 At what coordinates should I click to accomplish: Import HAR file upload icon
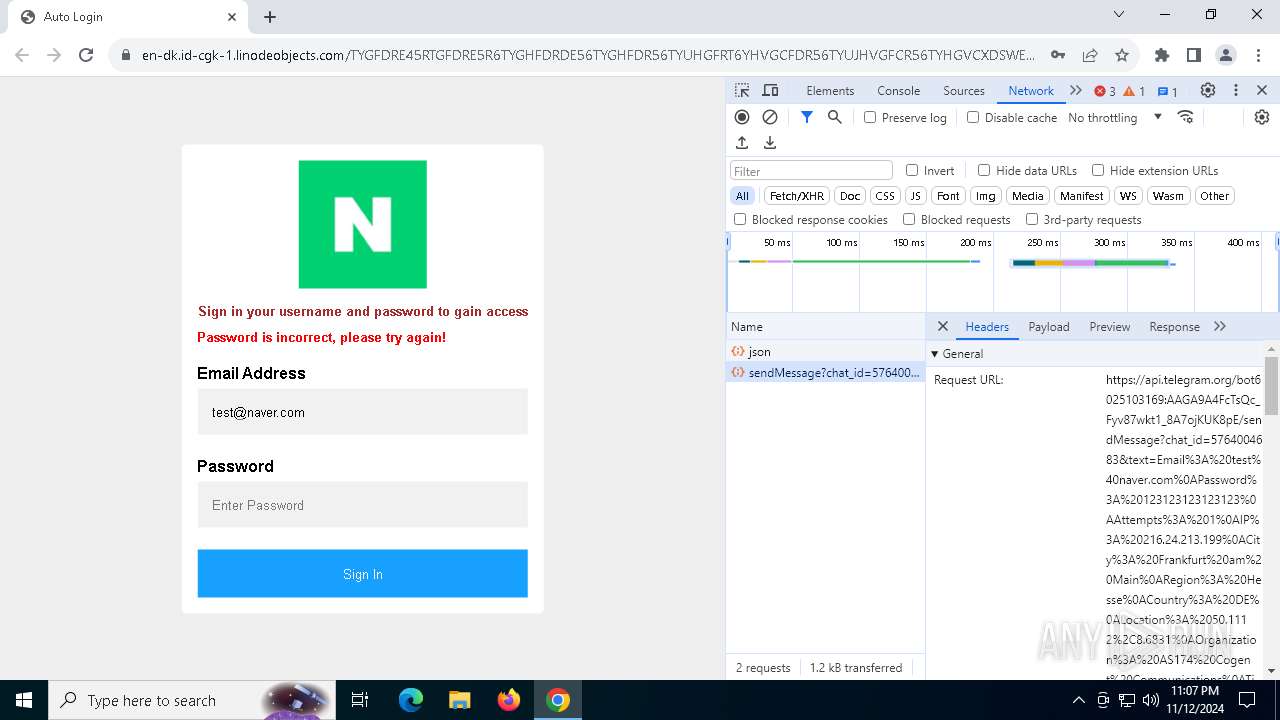742,143
